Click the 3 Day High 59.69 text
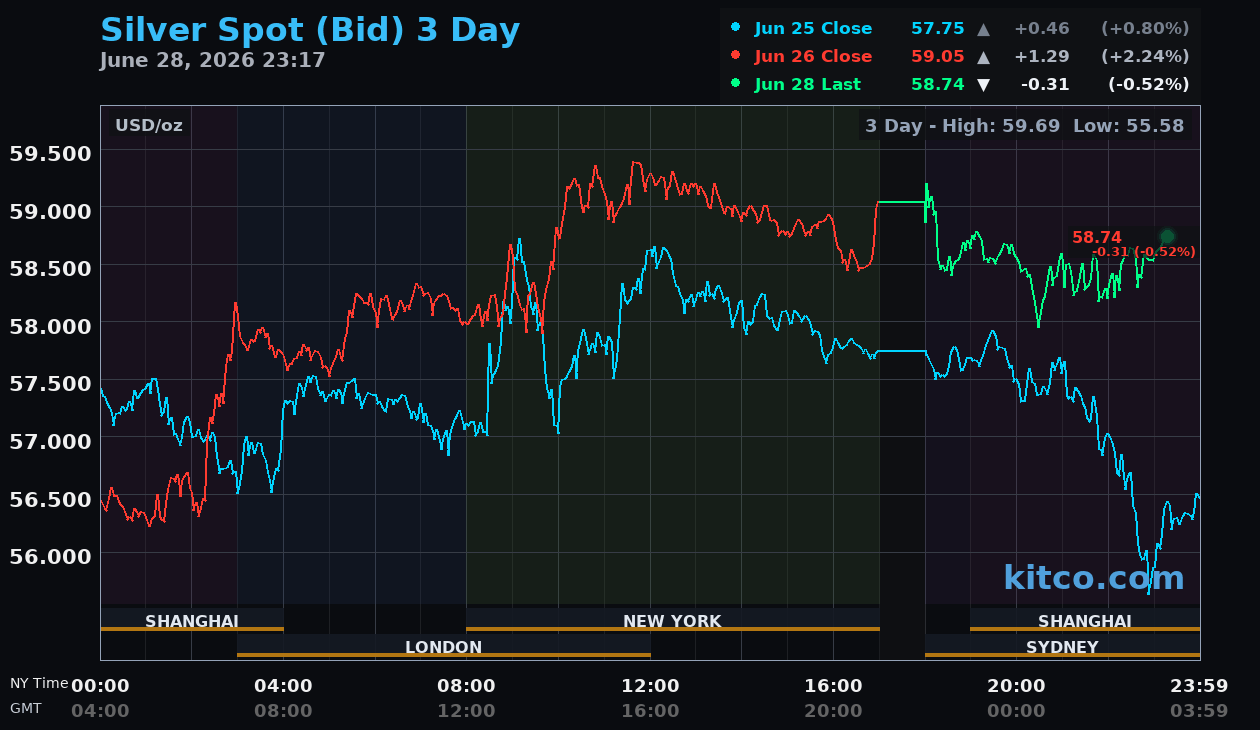This screenshot has height=730, width=1260. 962,126
